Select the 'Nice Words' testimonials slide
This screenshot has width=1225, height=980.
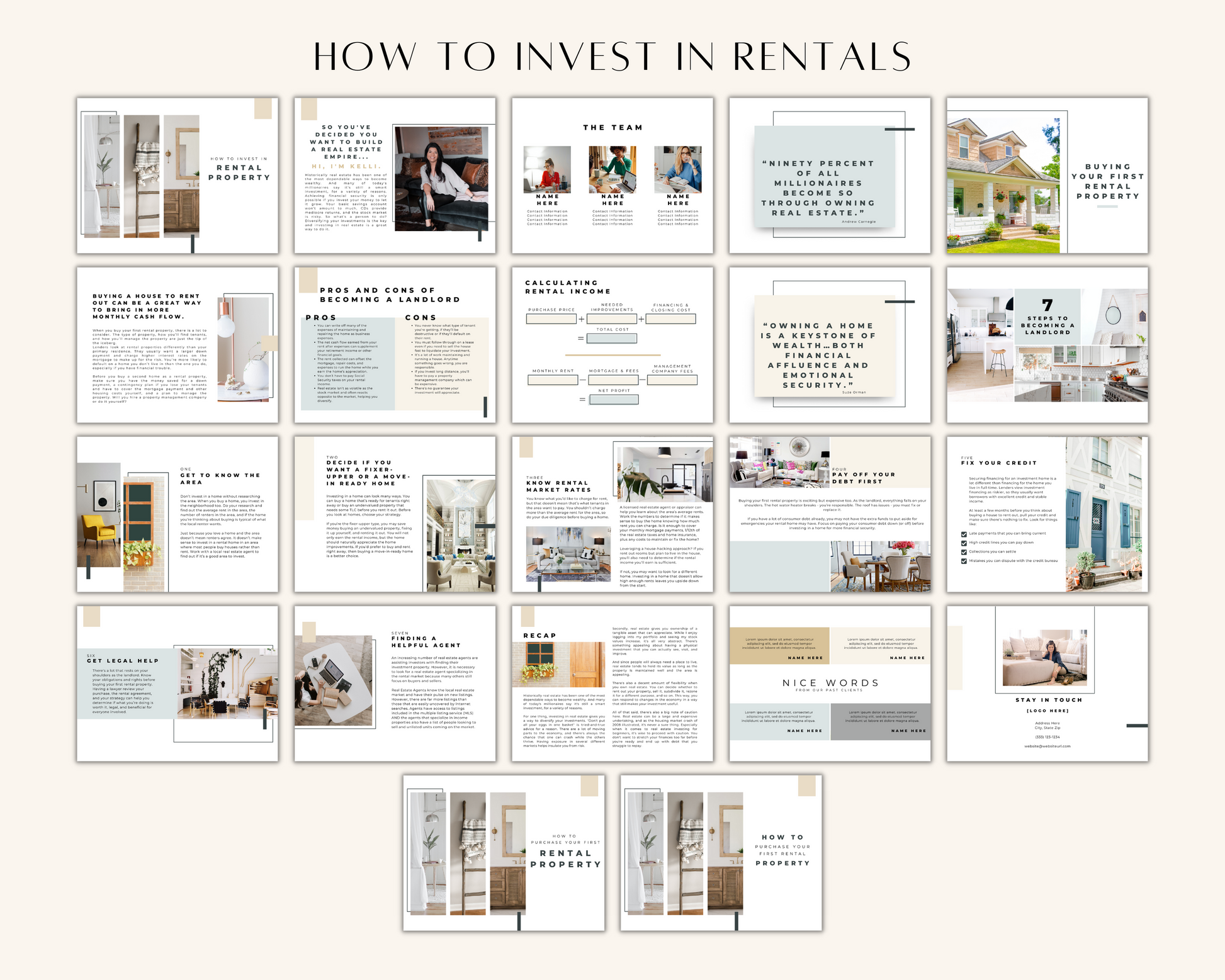(829, 684)
